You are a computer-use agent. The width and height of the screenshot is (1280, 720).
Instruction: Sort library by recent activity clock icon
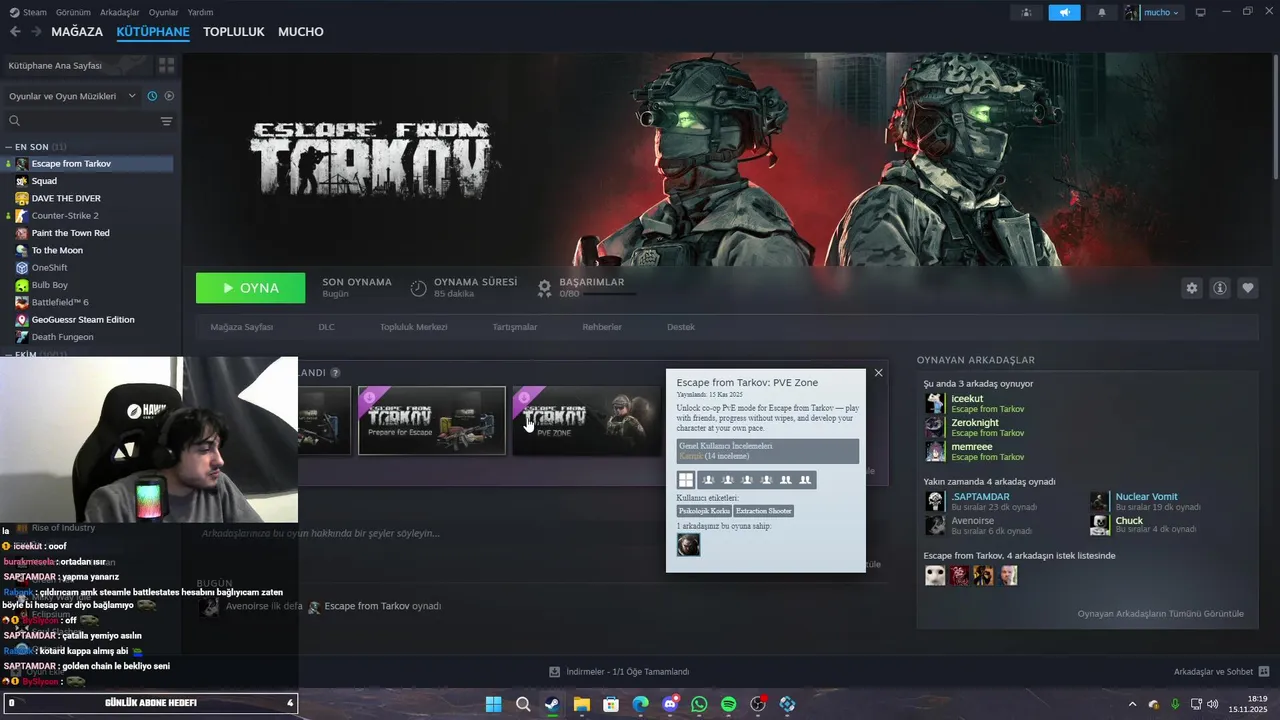click(152, 96)
